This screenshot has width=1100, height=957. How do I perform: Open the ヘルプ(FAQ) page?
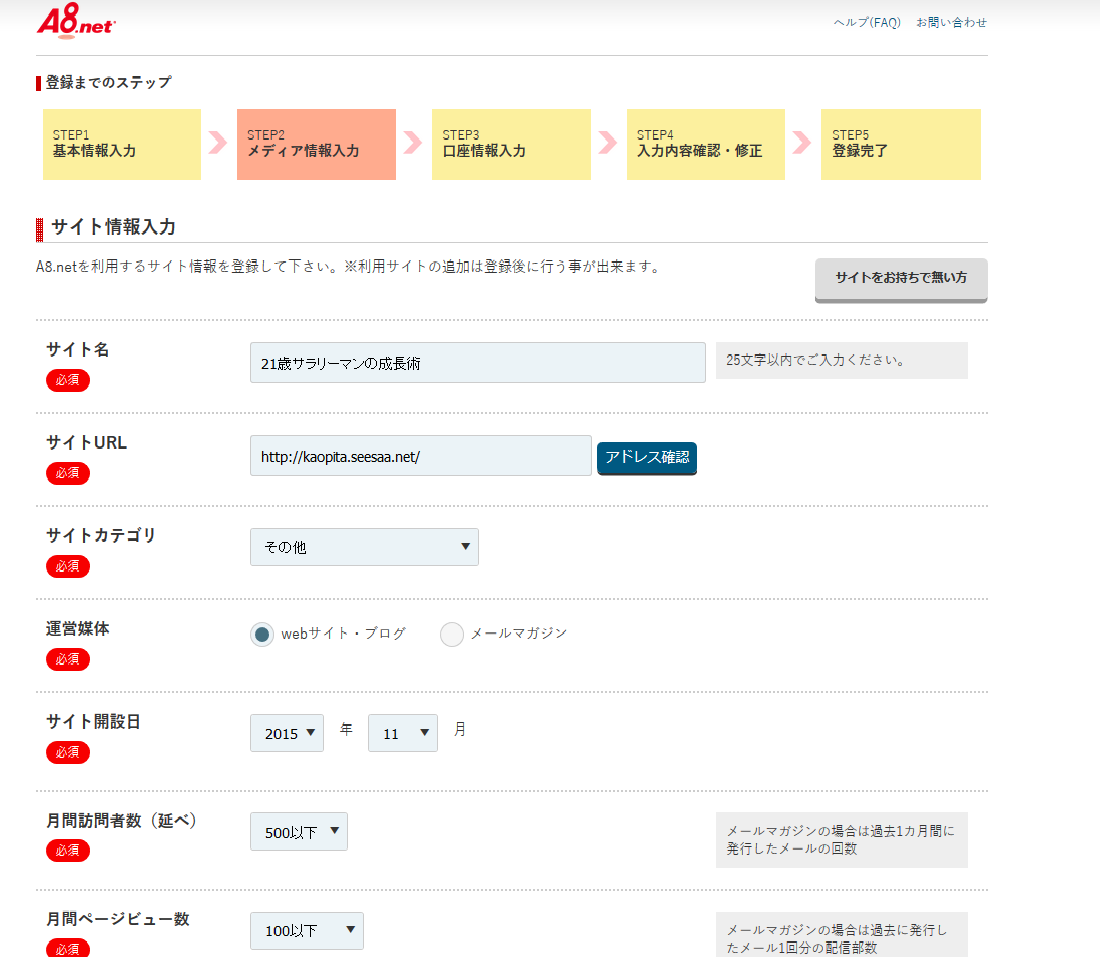[x=866, y=21]
